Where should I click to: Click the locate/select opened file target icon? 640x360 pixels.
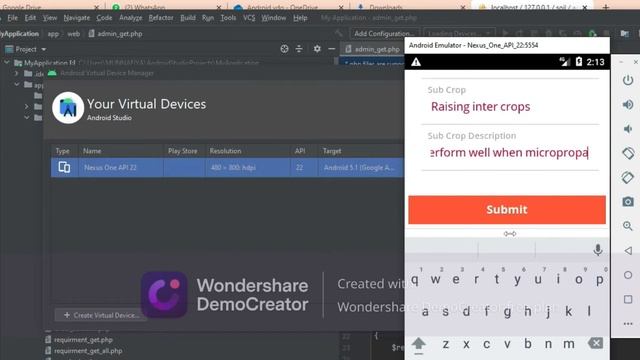284,49
